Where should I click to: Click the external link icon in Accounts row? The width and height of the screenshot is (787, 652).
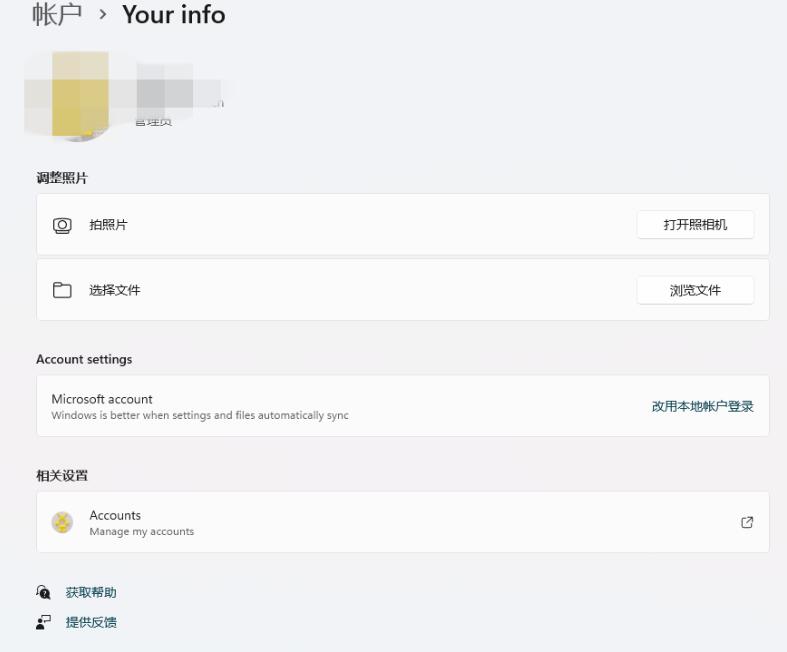coord(747,522)
